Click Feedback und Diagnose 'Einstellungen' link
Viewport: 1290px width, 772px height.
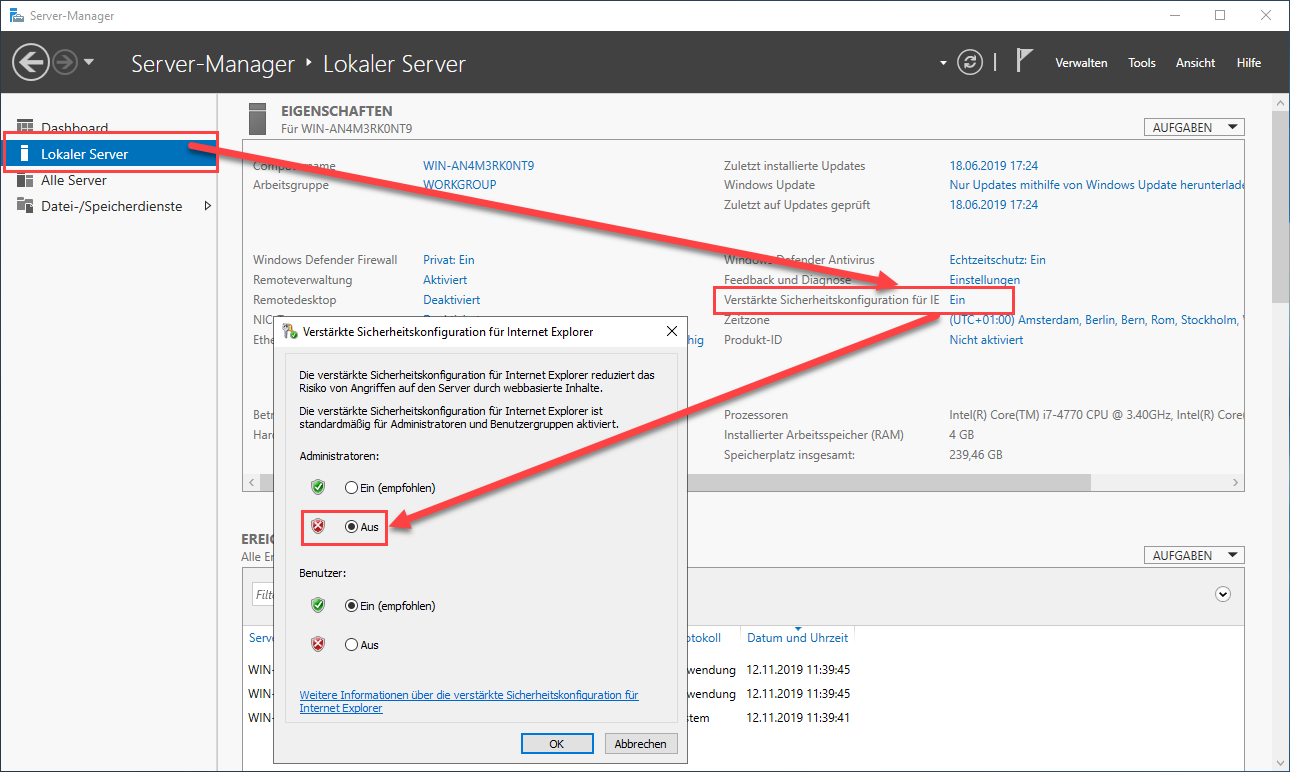[x=984, y=280]
